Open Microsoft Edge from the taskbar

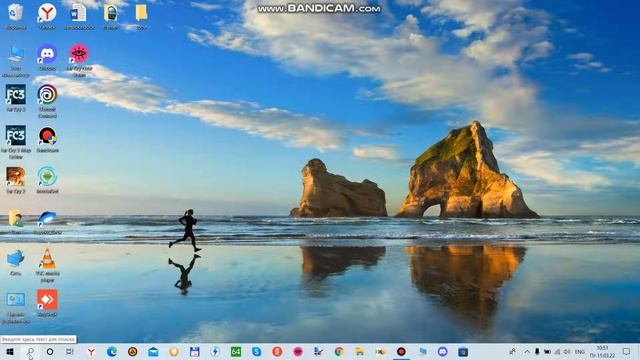coord(112,352)
